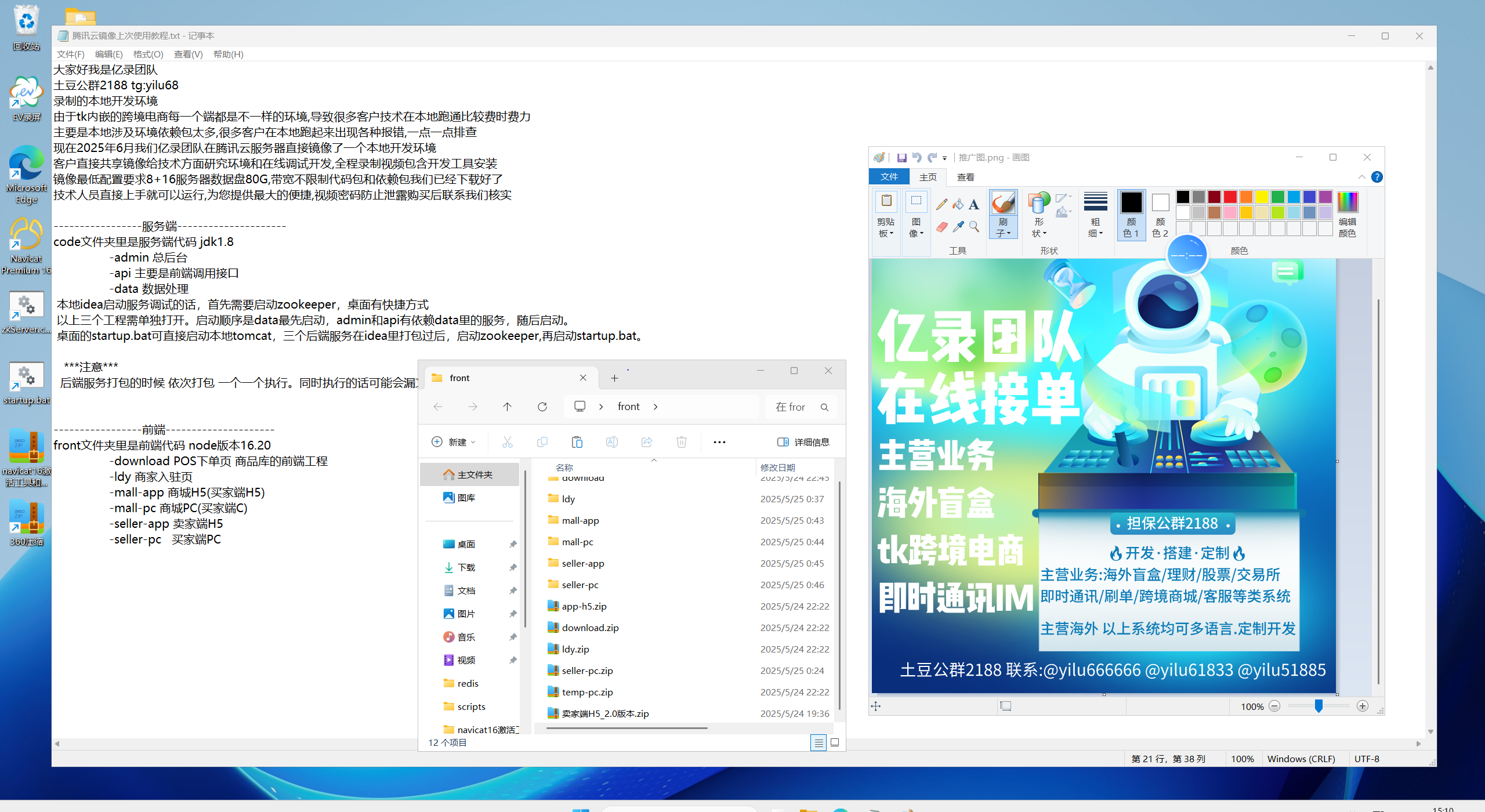Toggle the 详细信息 details pane in Explorer
1485x812 pixels.
803,442
